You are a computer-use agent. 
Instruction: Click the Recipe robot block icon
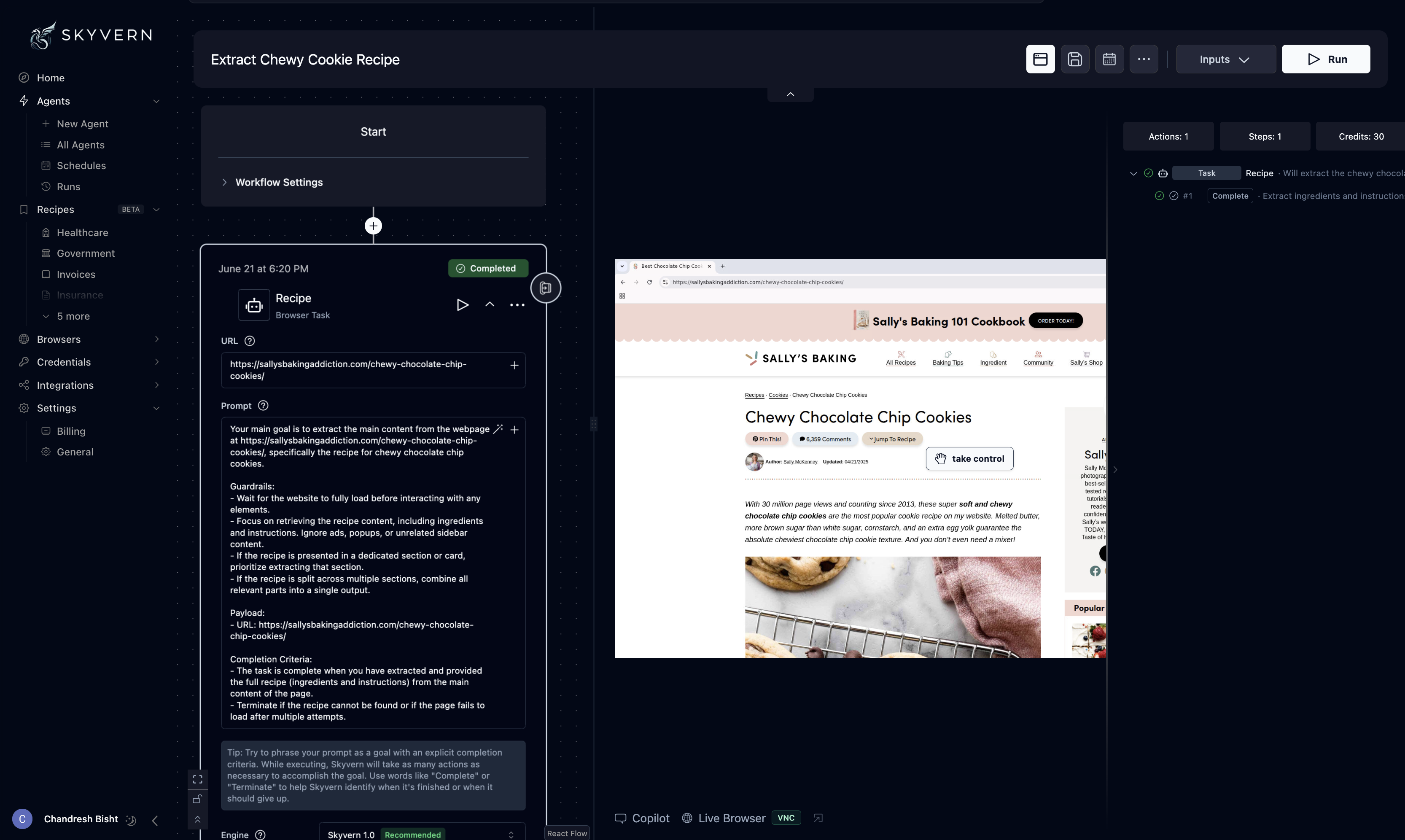pyautogui.click(x=254, y=305)
